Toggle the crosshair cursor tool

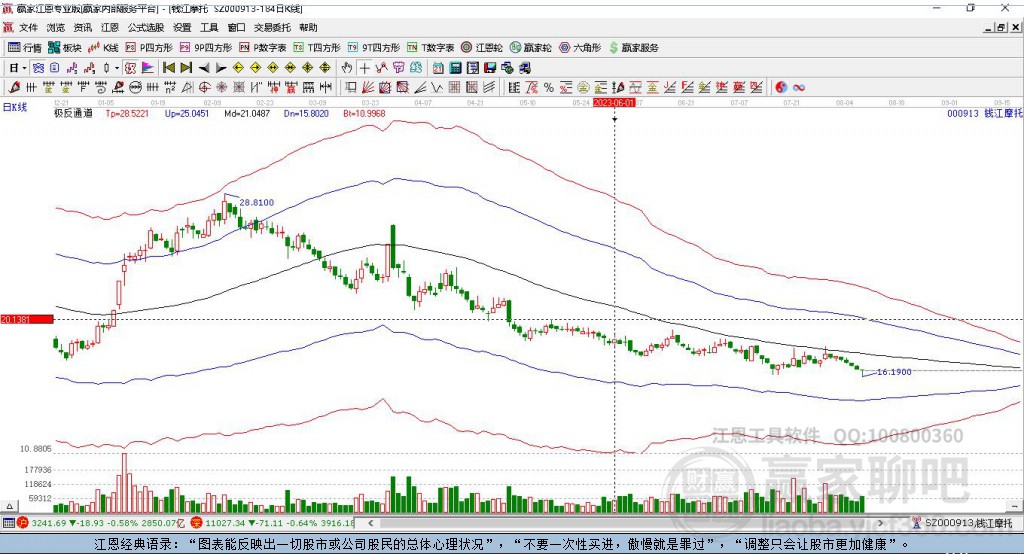click(x=365, y=68)
